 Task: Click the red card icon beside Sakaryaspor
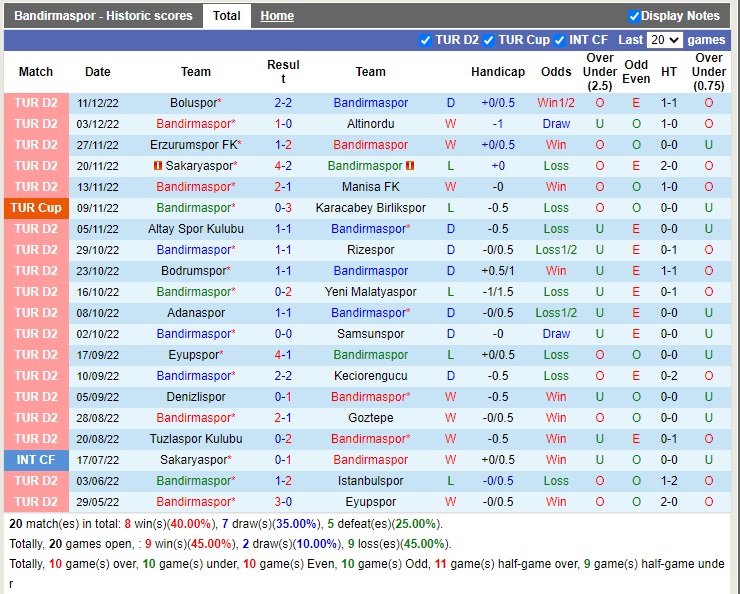[x=158, y=166]
